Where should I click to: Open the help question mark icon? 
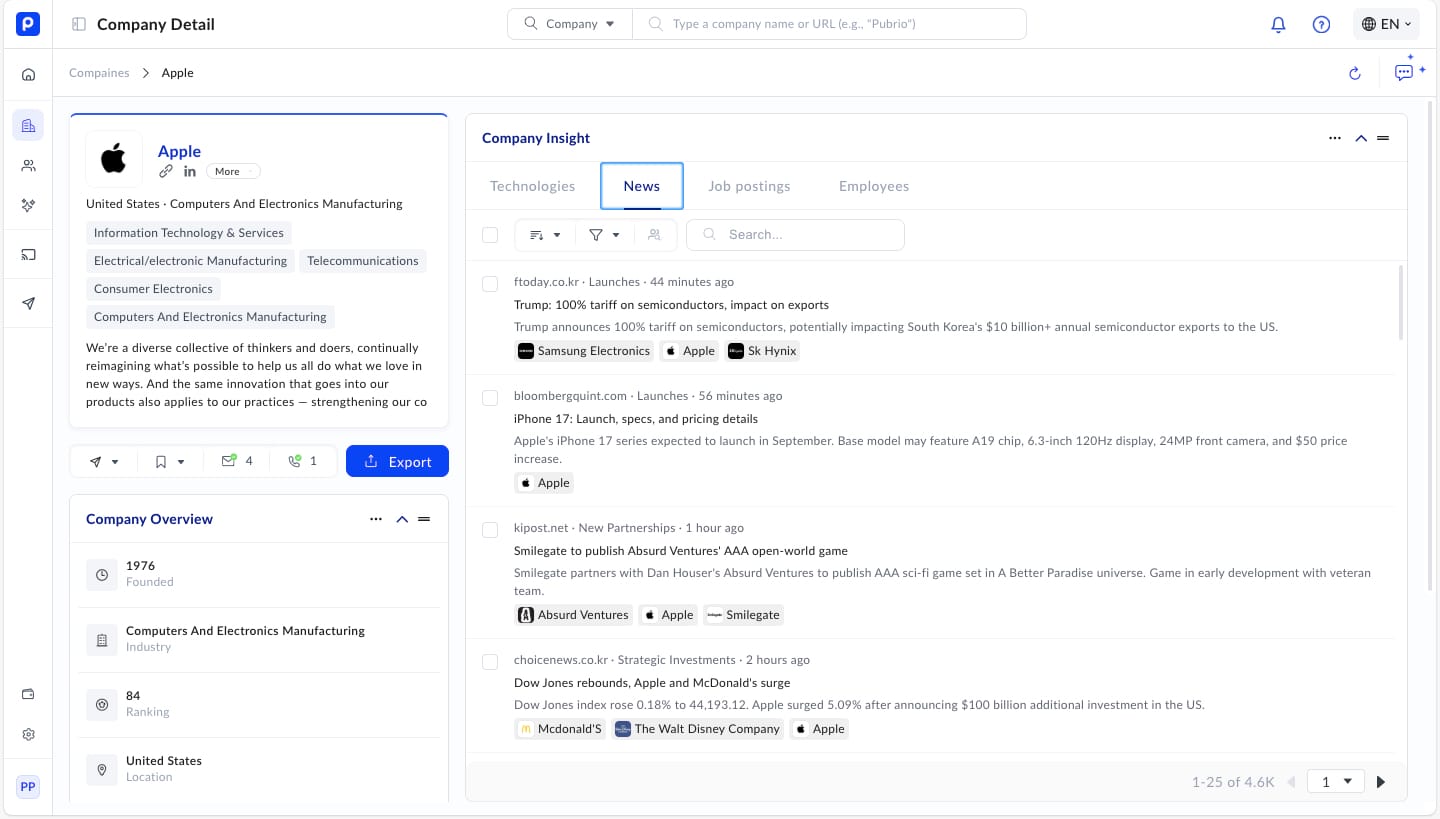click(x=1321, y=24)
